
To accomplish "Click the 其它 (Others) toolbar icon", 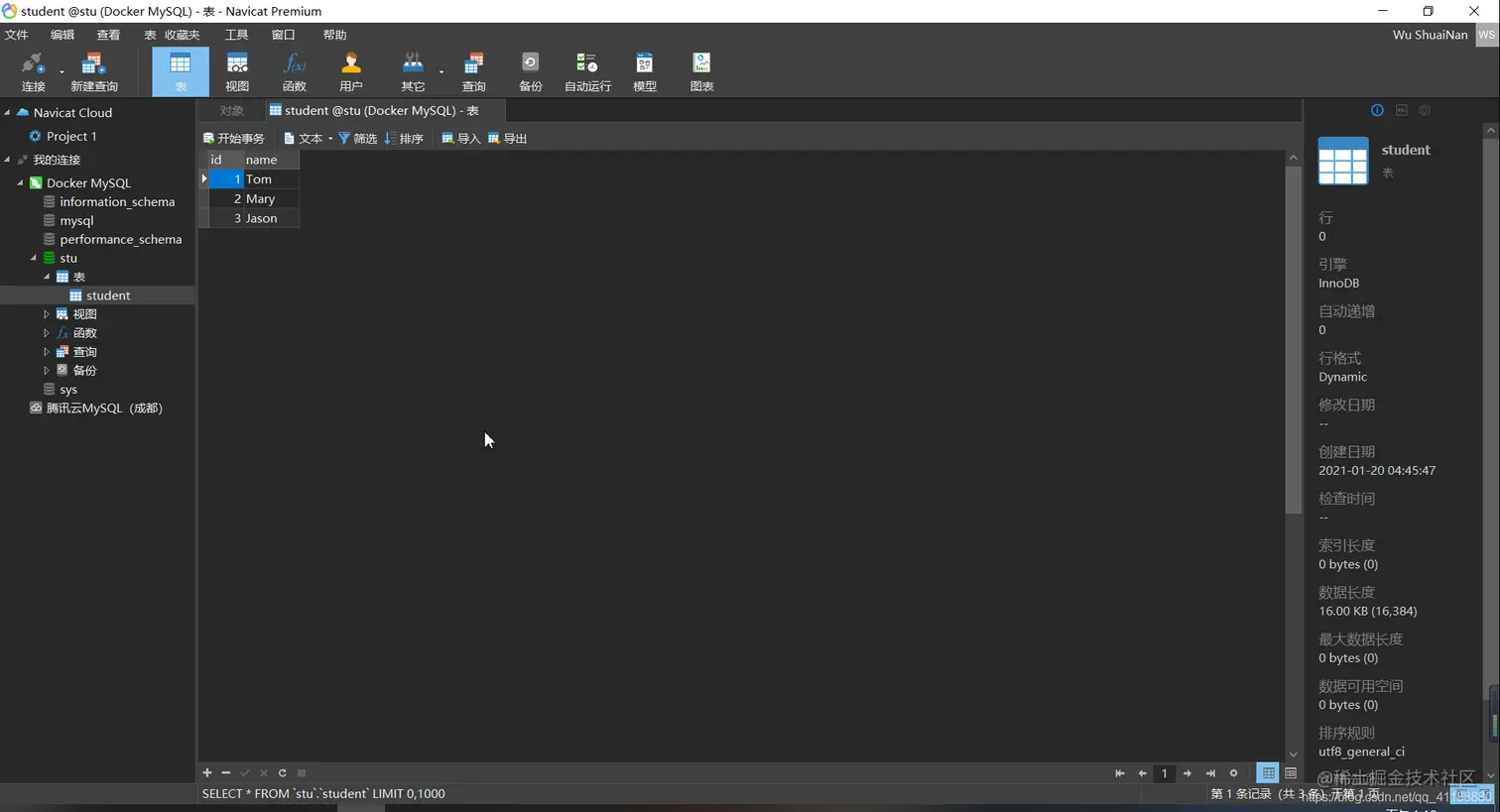I will (x=413, y=71).
